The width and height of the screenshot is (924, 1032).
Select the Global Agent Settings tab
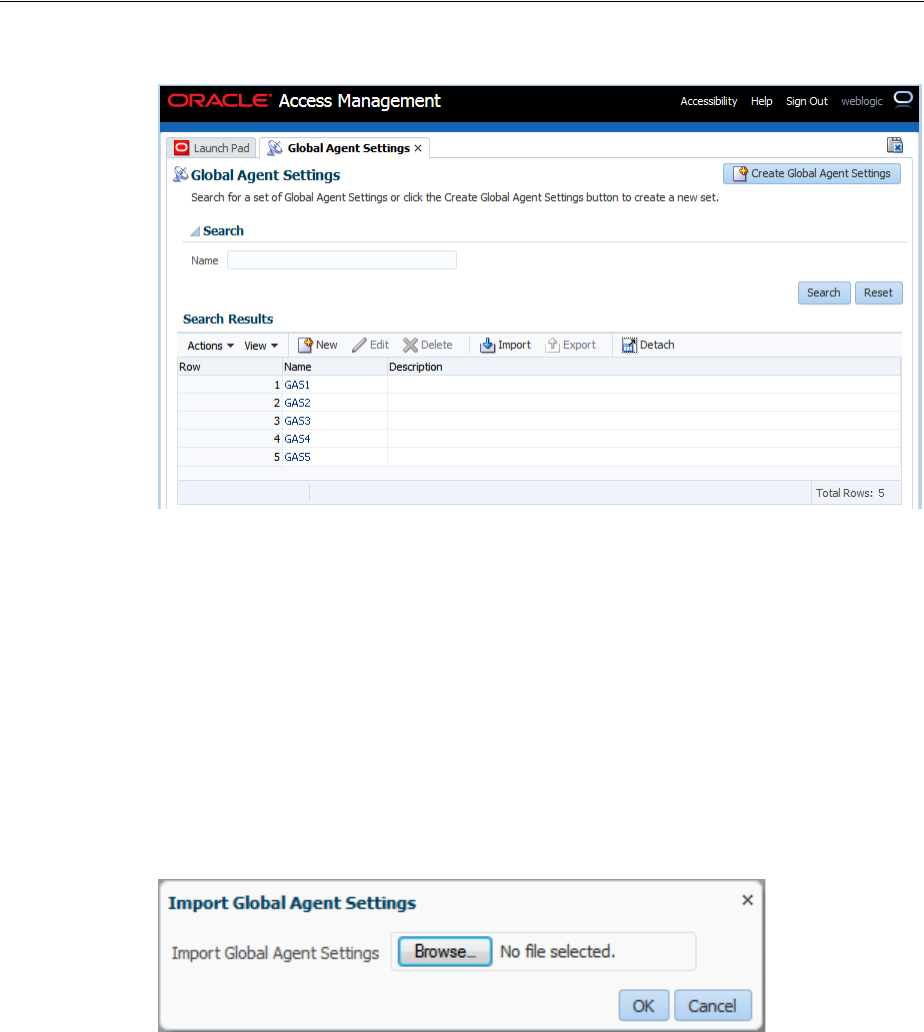pyautogui.click(x=345, y=148)
